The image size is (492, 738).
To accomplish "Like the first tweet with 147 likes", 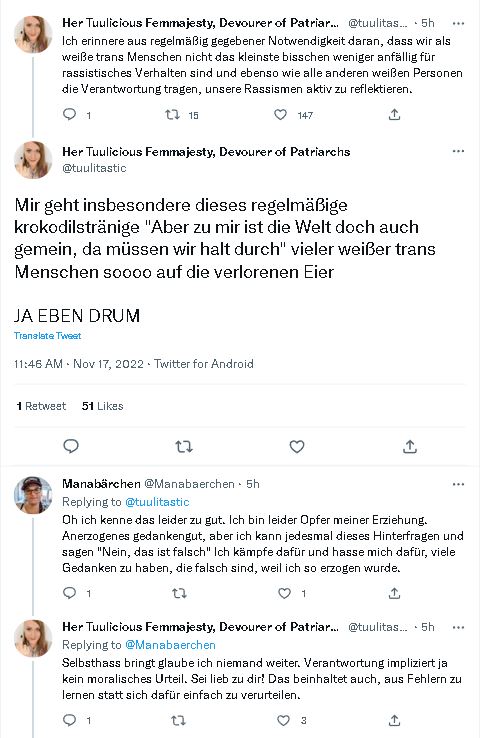I will click(281, 114).
